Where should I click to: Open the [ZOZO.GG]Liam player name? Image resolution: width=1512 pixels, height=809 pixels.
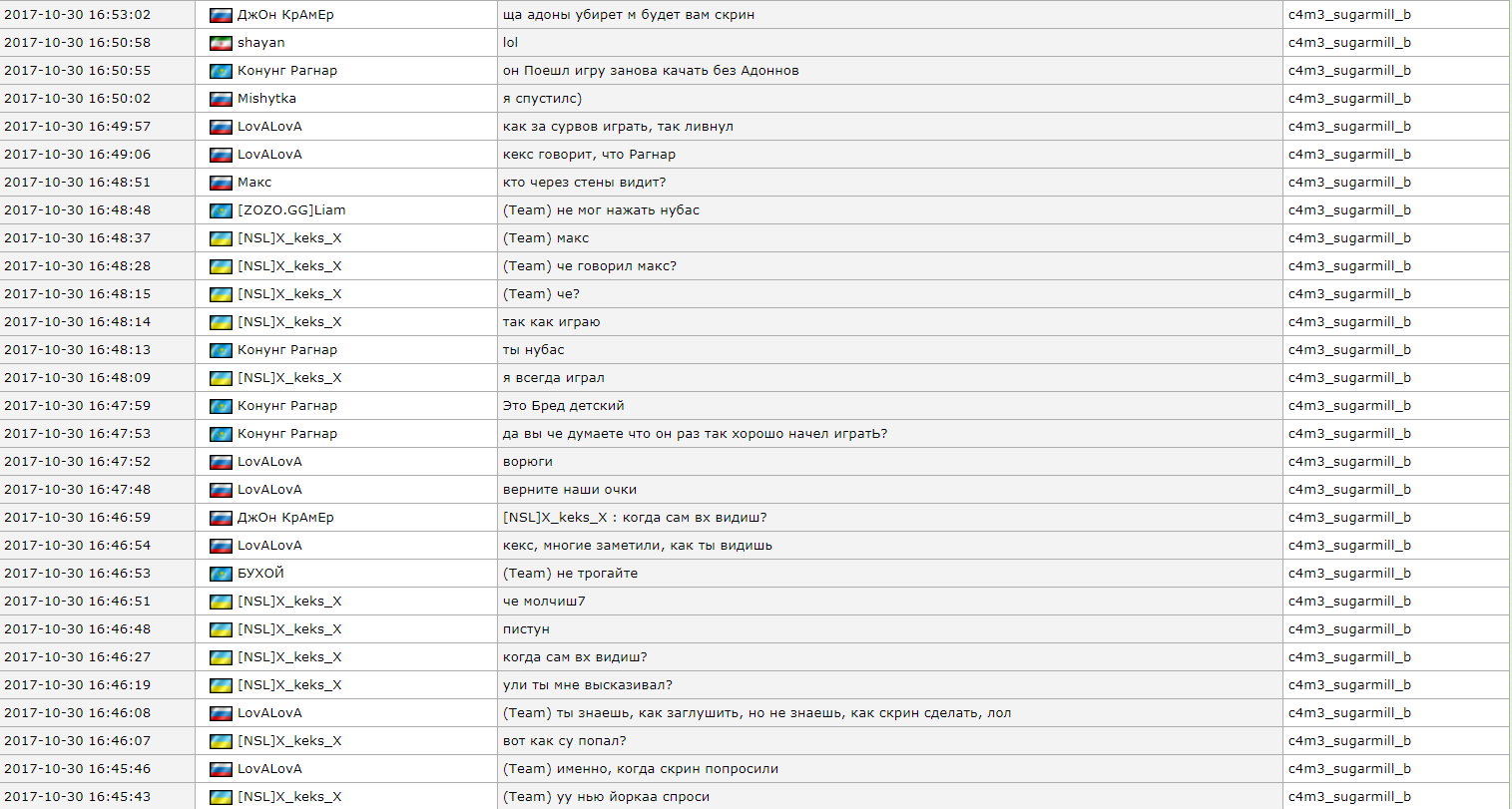click(x=291, y=210)
